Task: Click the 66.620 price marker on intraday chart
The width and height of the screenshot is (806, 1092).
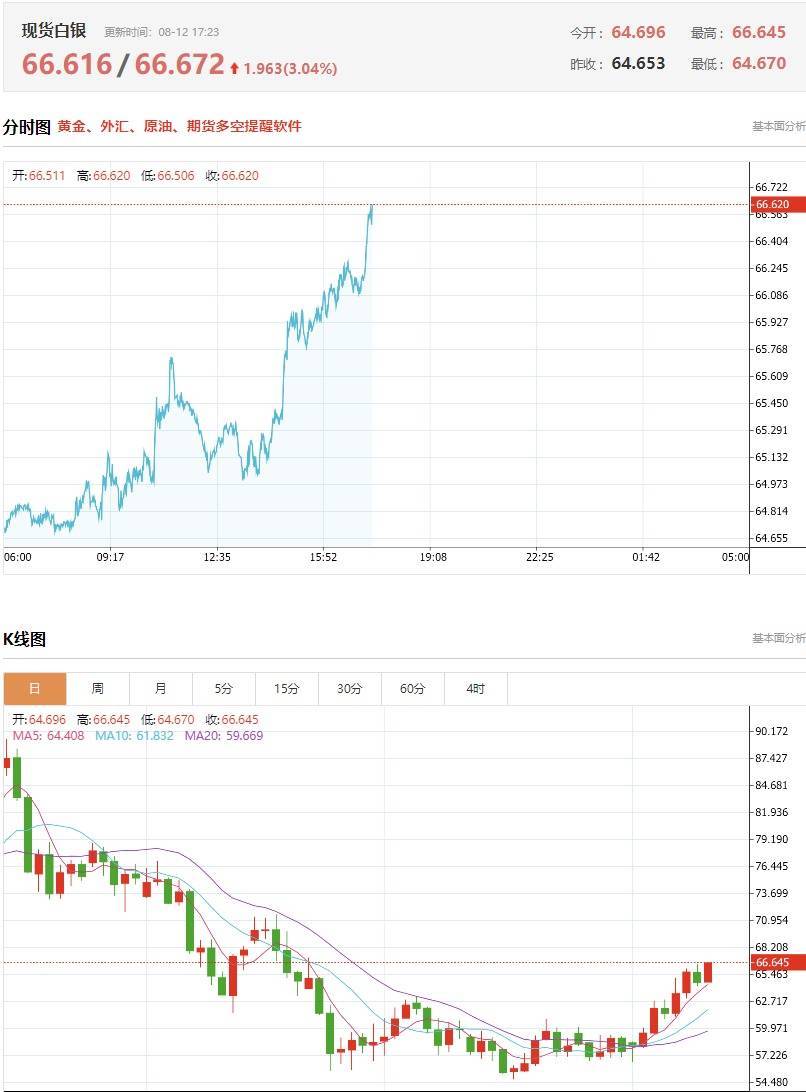Action: click(x=777, y=204)
